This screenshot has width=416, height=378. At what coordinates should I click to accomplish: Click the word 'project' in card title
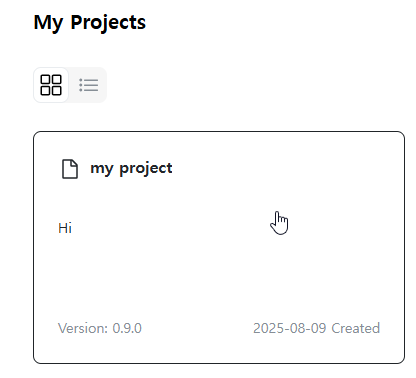(x=146, y=169)
